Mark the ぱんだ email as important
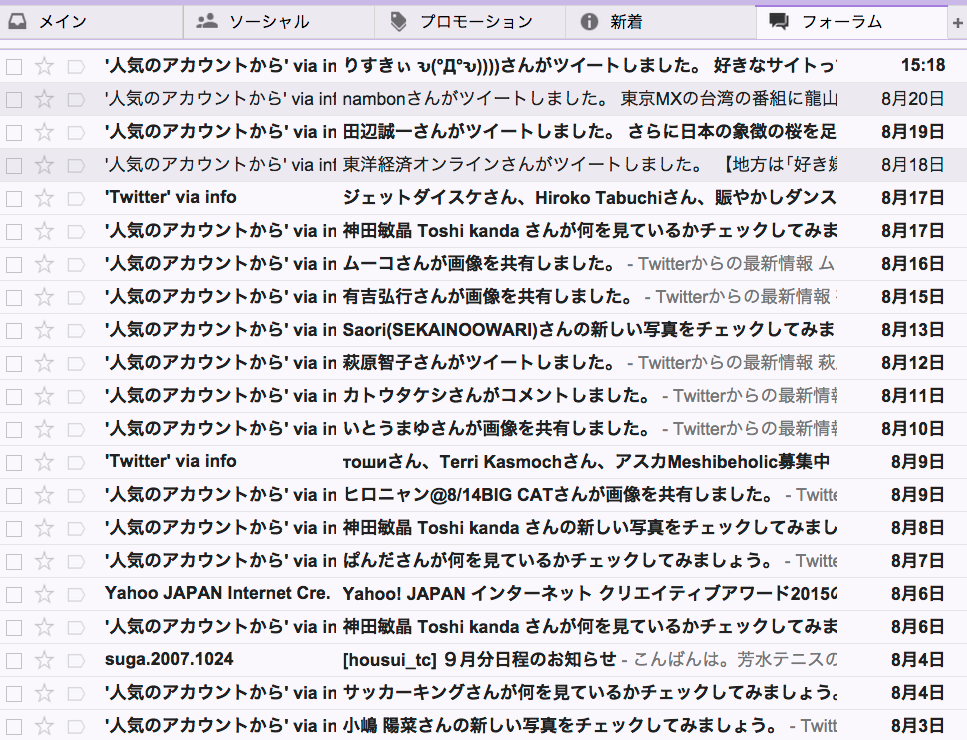Image resolution: width=967 pixels, height=740 pixels. point(76,561)
